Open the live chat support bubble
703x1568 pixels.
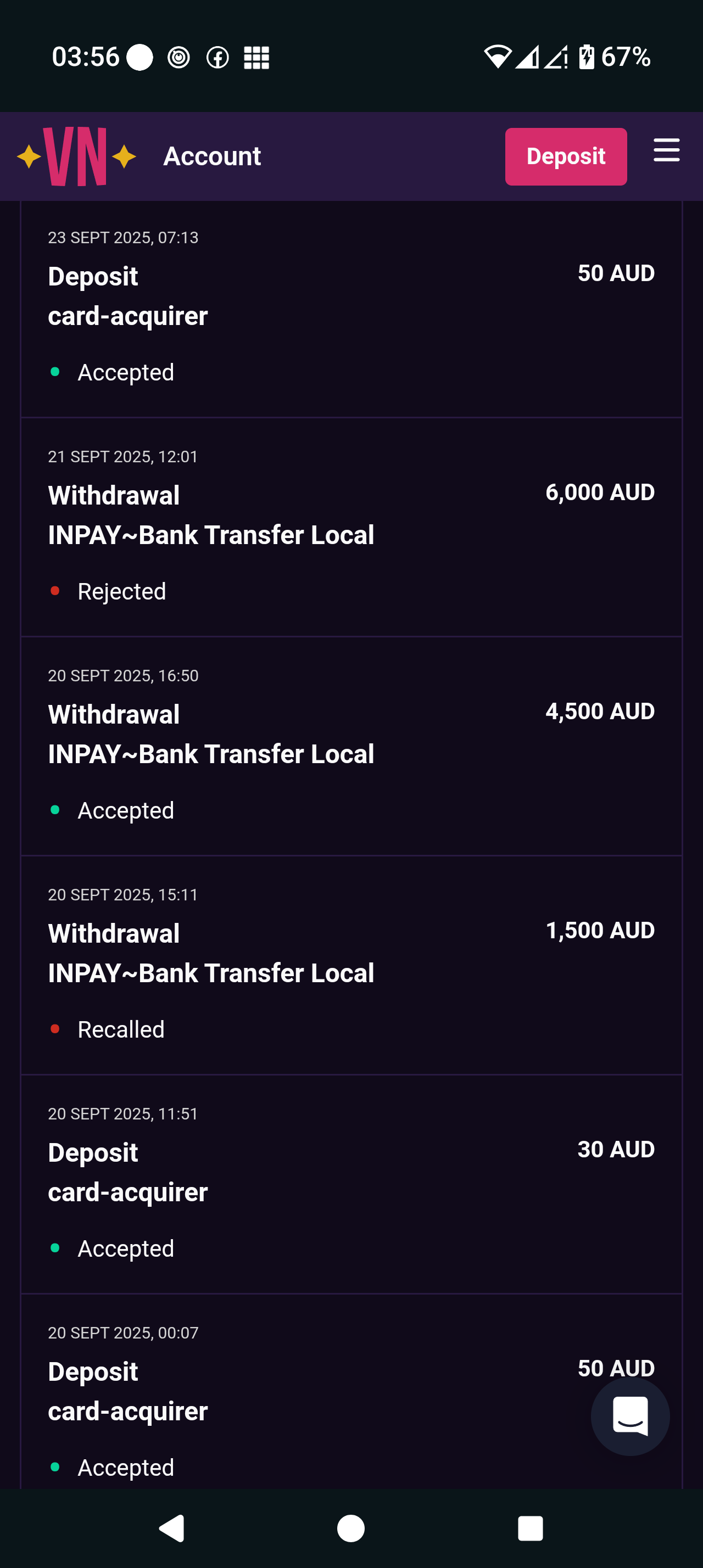click(629, 1416)
